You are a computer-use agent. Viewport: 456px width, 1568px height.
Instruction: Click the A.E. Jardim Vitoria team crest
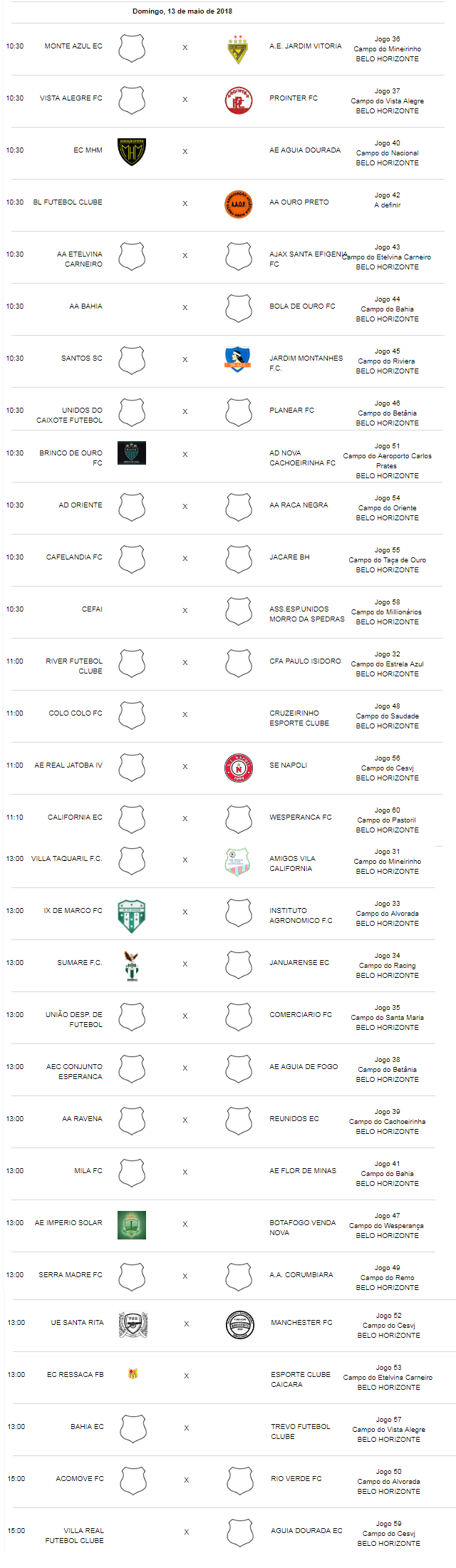click(238, 49)
